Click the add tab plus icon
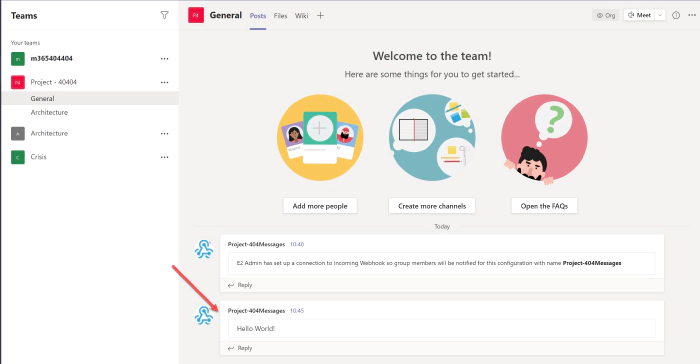 pyautogui.click(x=320, y=16)
